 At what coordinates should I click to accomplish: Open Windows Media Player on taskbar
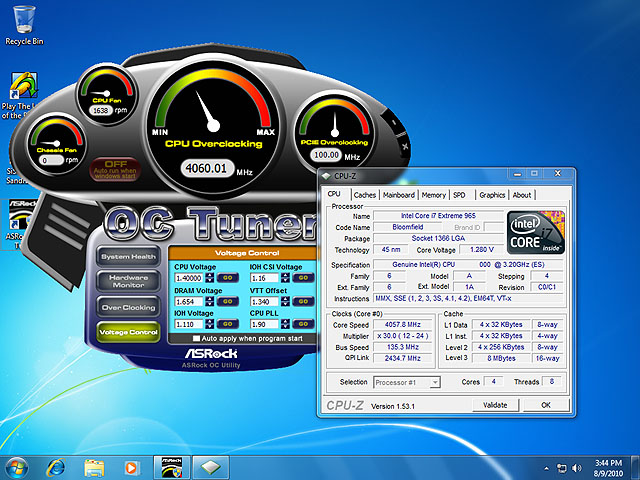pos(131,468)
